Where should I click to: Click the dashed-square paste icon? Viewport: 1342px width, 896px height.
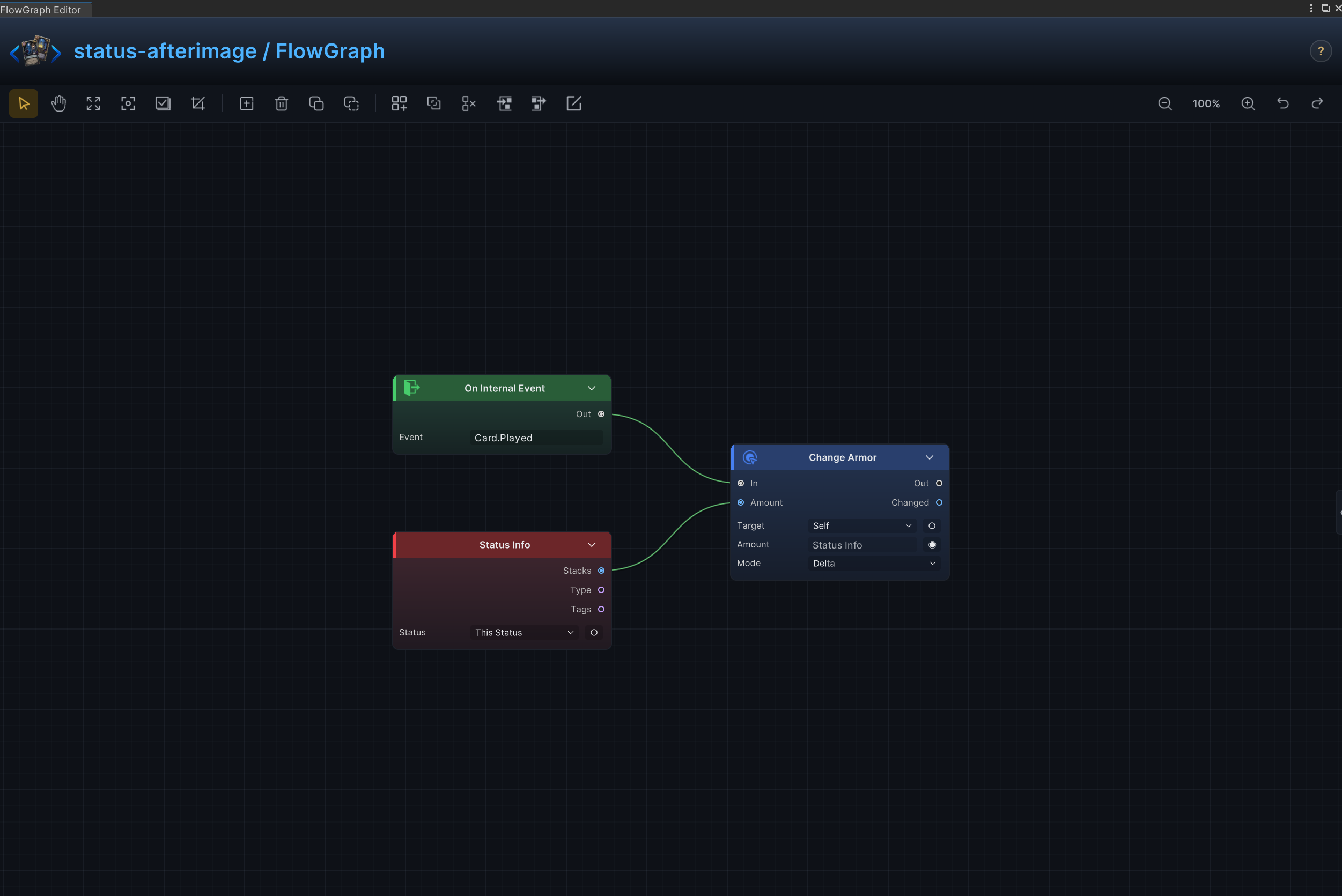[x=351, y=103]
